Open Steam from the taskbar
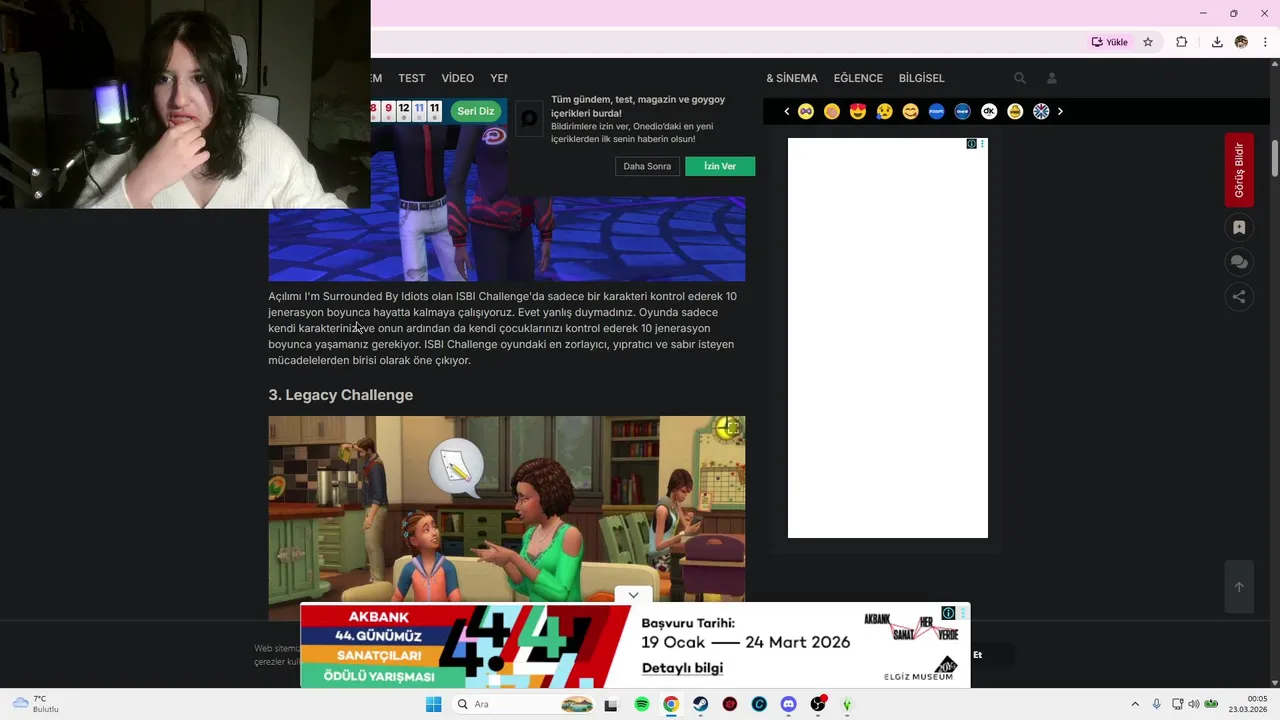 [701, 704]
